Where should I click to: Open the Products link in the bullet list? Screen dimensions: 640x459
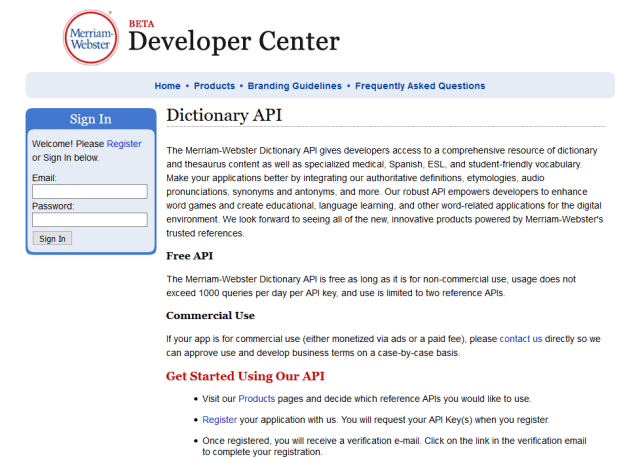[256, 399]
